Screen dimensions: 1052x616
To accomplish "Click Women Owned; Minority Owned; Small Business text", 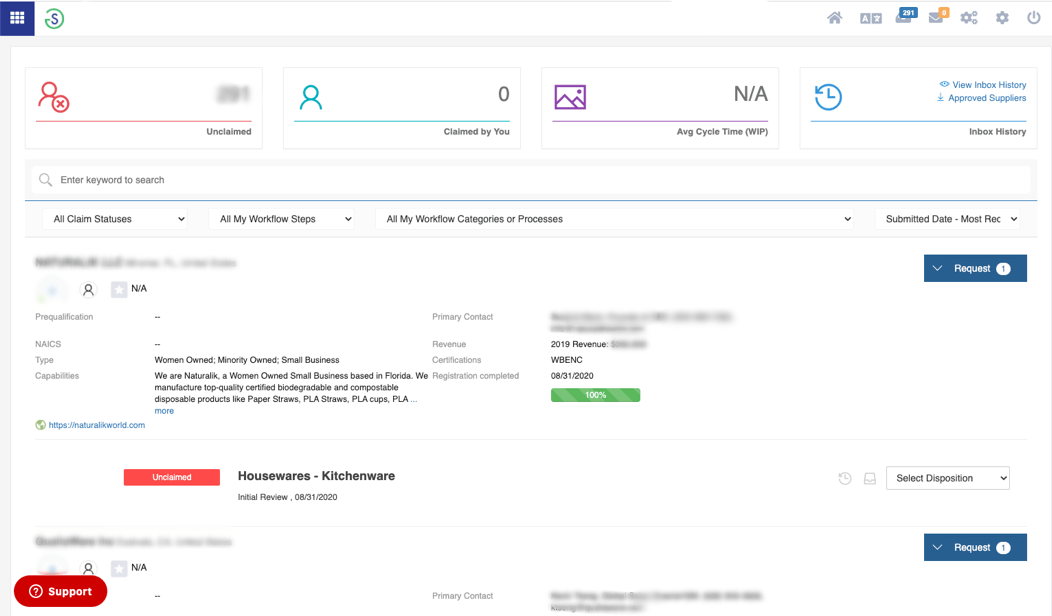I will tap(247, 360).
